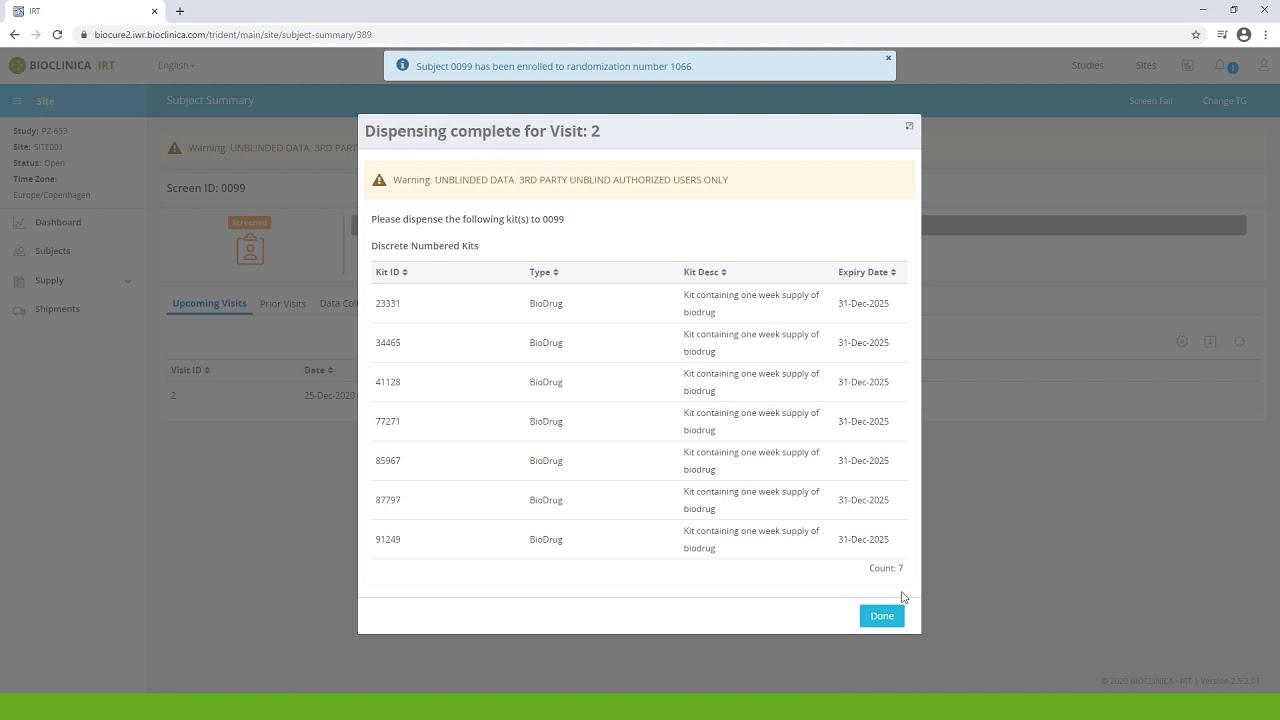
Task: Open browser media control icon
Action: click(x=1222, y=34)
